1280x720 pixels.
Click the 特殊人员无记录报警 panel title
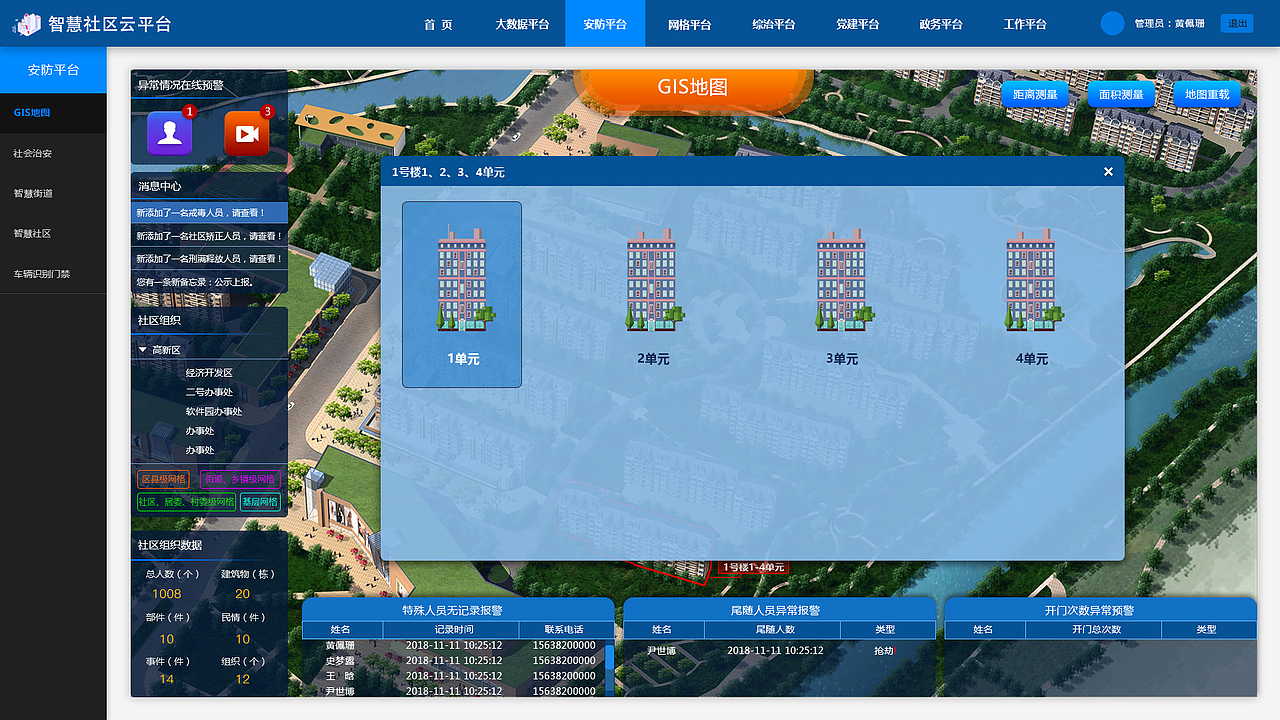453,610
